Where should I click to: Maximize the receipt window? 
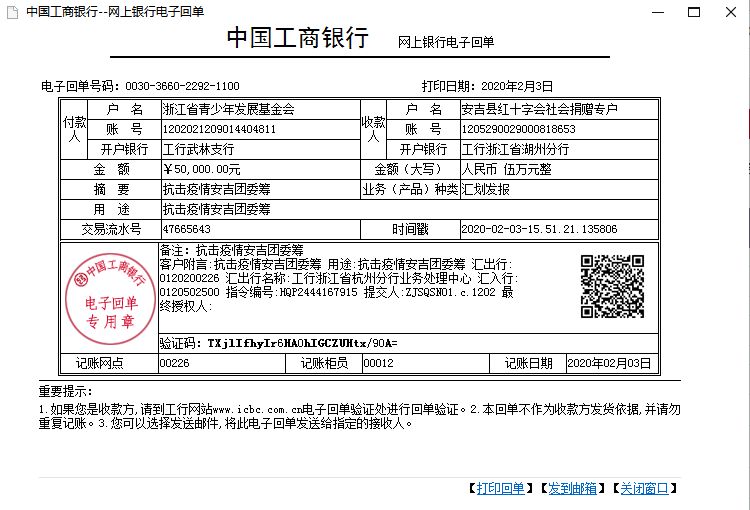click(x=694, y=12)
